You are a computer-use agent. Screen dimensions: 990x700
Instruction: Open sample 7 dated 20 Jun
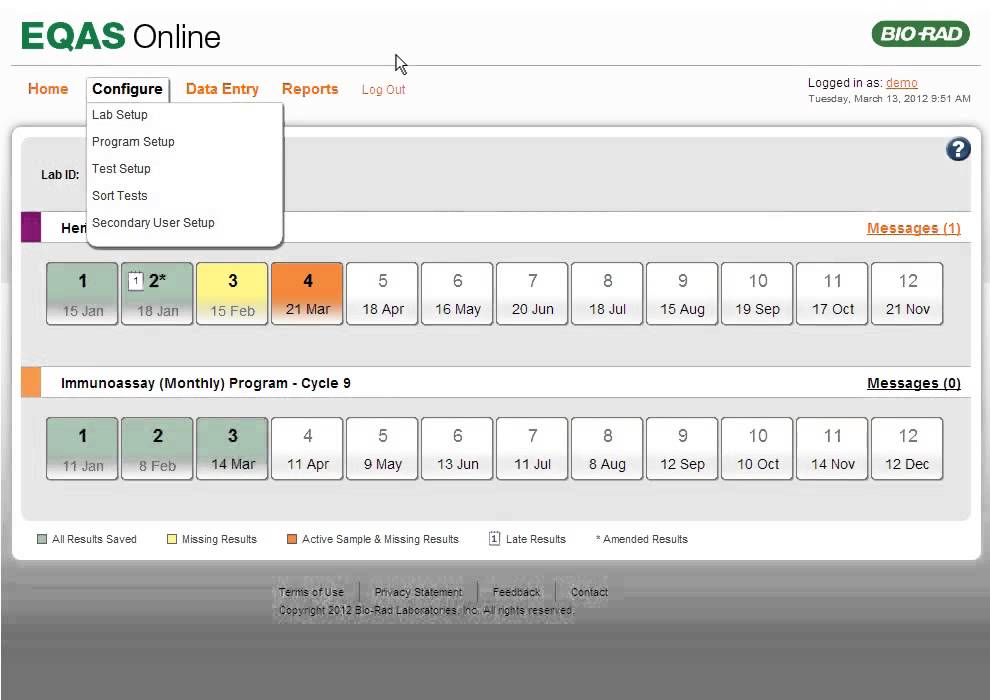tap(532, 294)
